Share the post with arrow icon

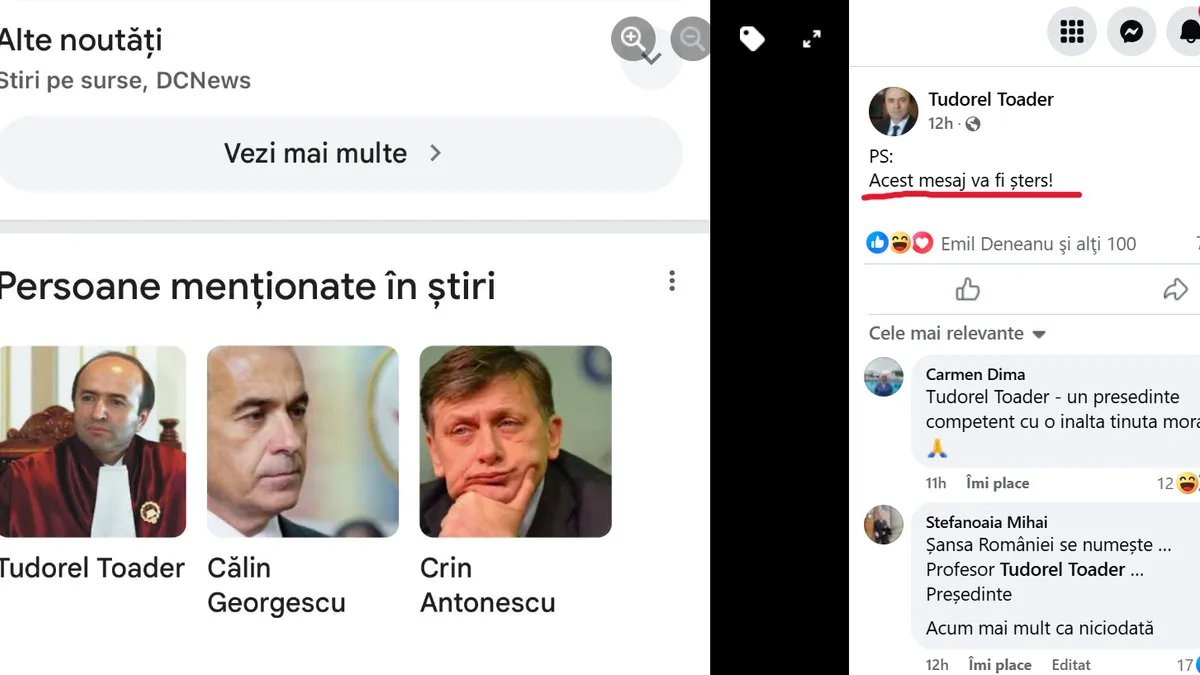point(1175,290)
